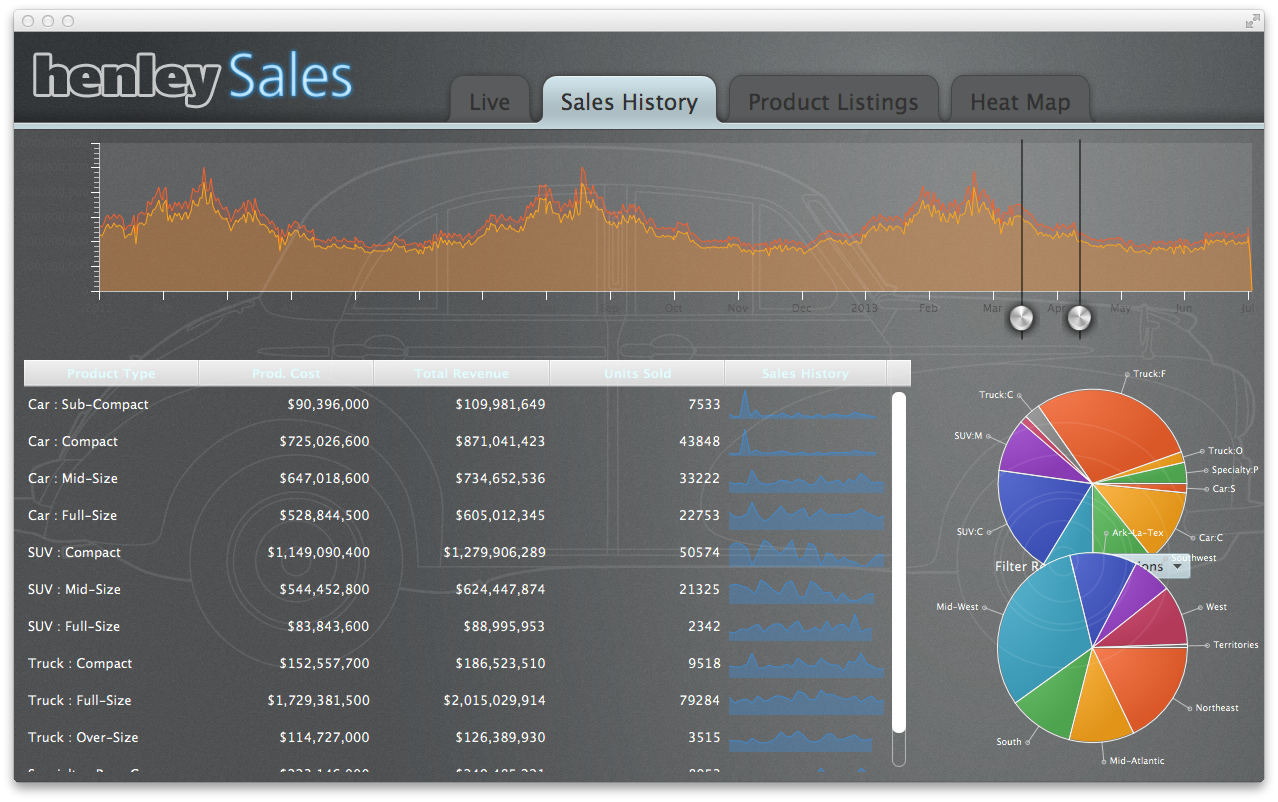Grab the left range slider knob
The width and height of the screenshot is (1278, 802).
click(1021, 318)
